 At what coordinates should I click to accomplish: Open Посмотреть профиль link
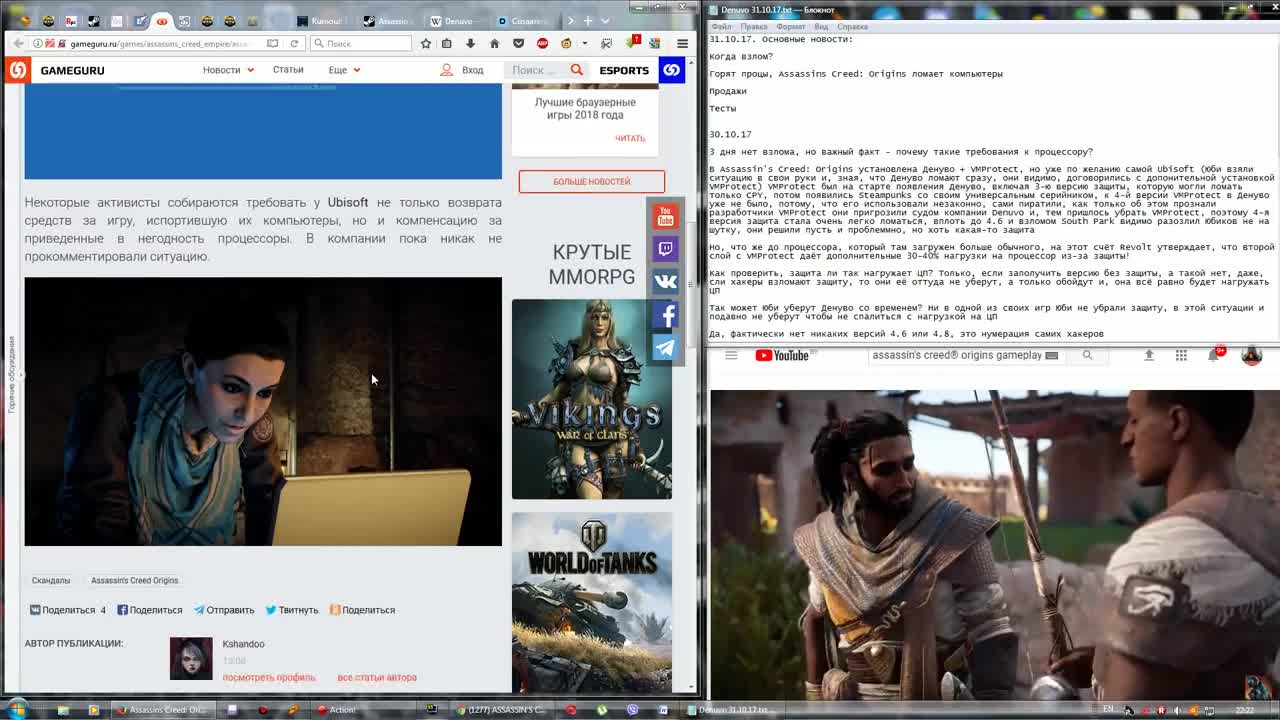coord(269,677)
